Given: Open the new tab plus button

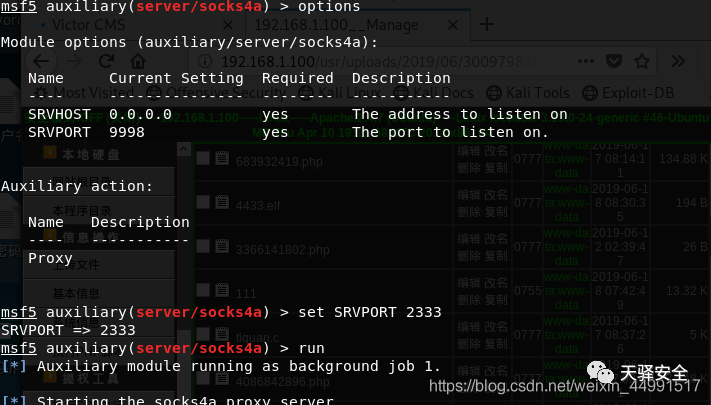Looking at the screenshot, I should click(x=487, y=24).
